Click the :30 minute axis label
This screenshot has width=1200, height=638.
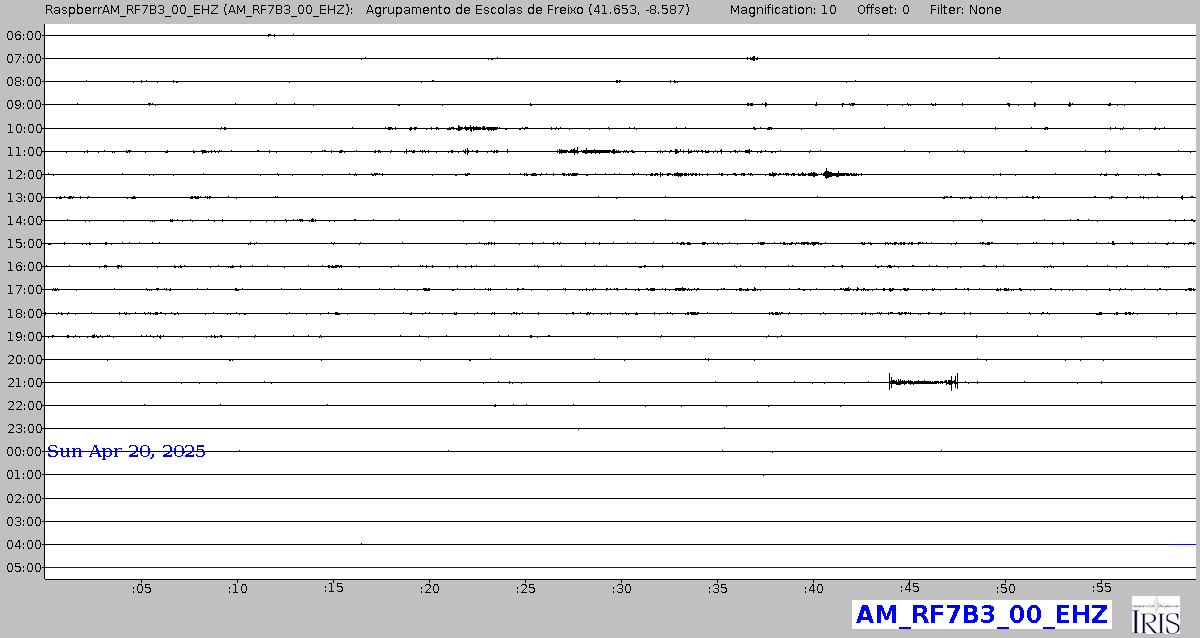point(621,589)
